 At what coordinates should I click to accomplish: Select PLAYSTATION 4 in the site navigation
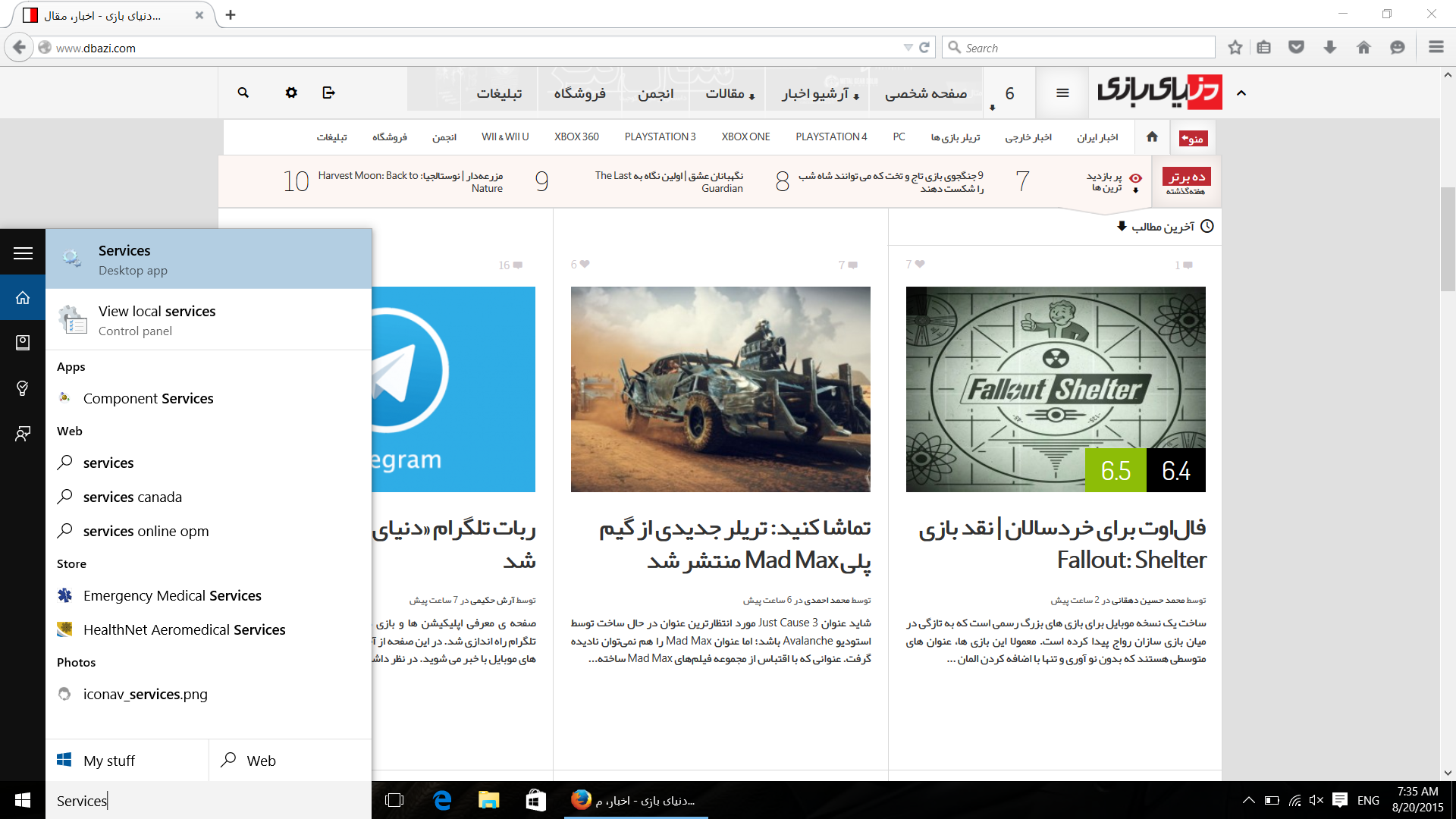tap(831, 136)
